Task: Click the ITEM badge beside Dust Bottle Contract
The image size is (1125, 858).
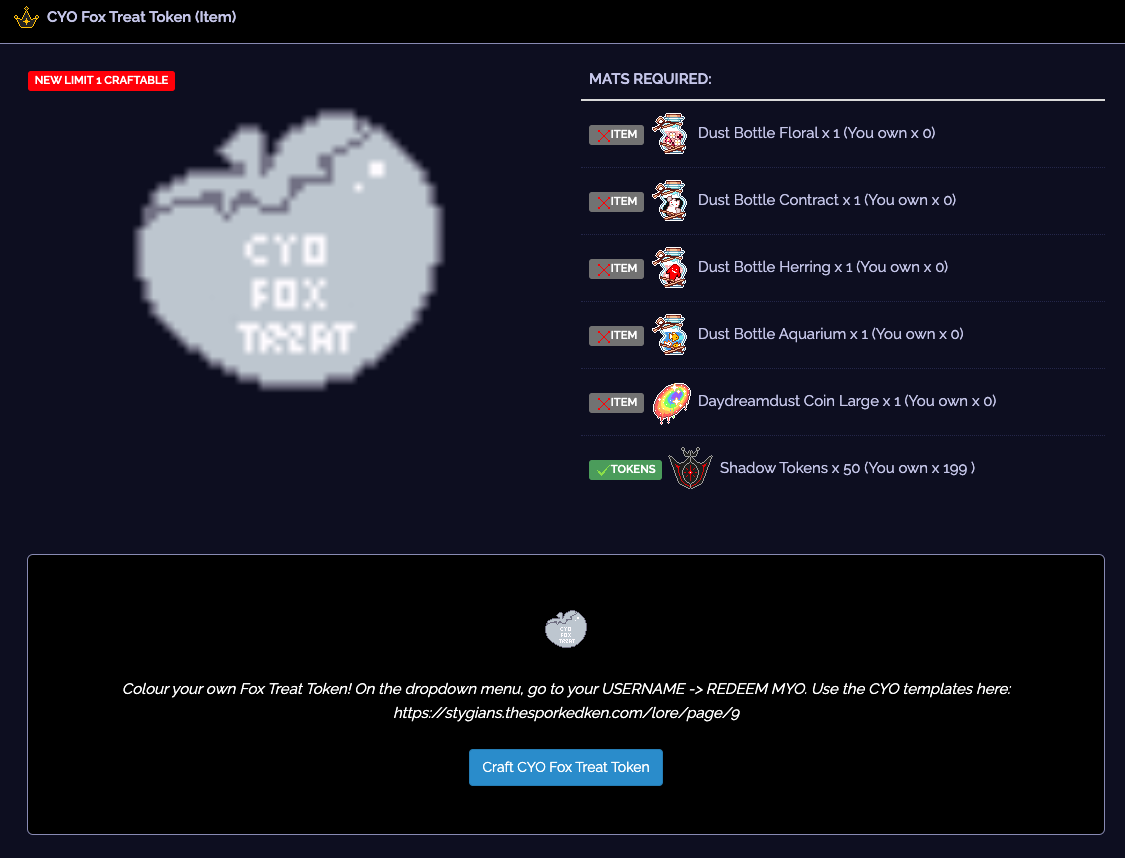Action: (x=616, y=202)
